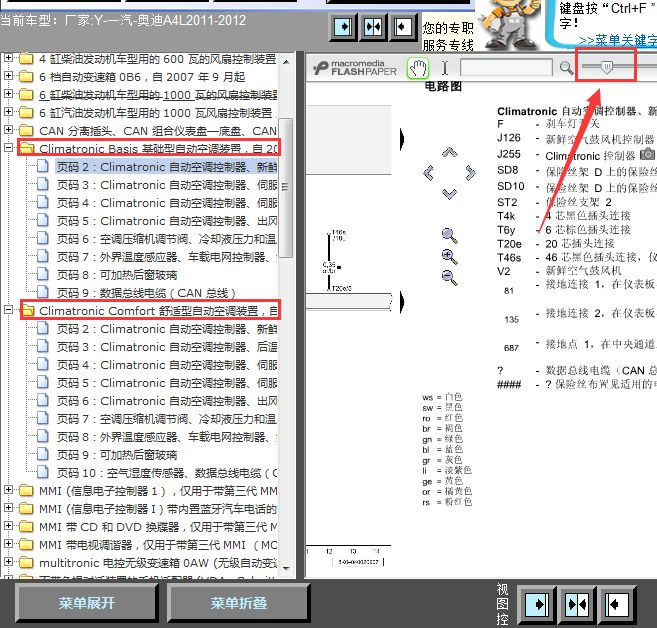Click page icon of Basis 页码 4 row

(x=43, y=202)
